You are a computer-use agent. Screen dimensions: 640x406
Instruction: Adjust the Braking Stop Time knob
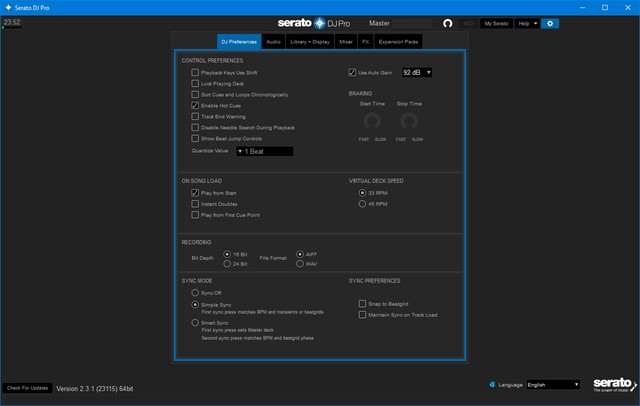[x=409, y=121]
